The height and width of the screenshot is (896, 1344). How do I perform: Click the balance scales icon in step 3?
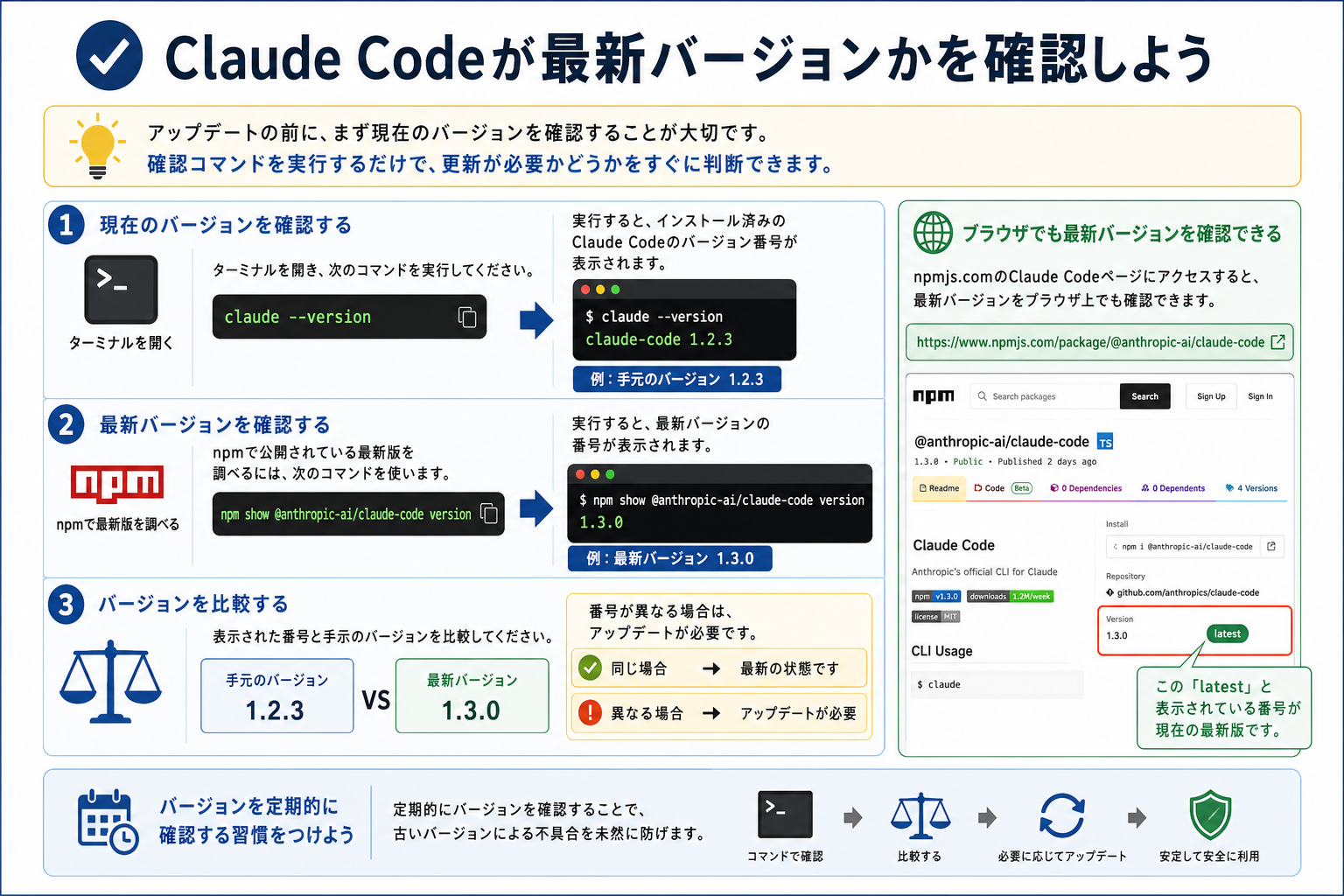[x=110, y=682]
